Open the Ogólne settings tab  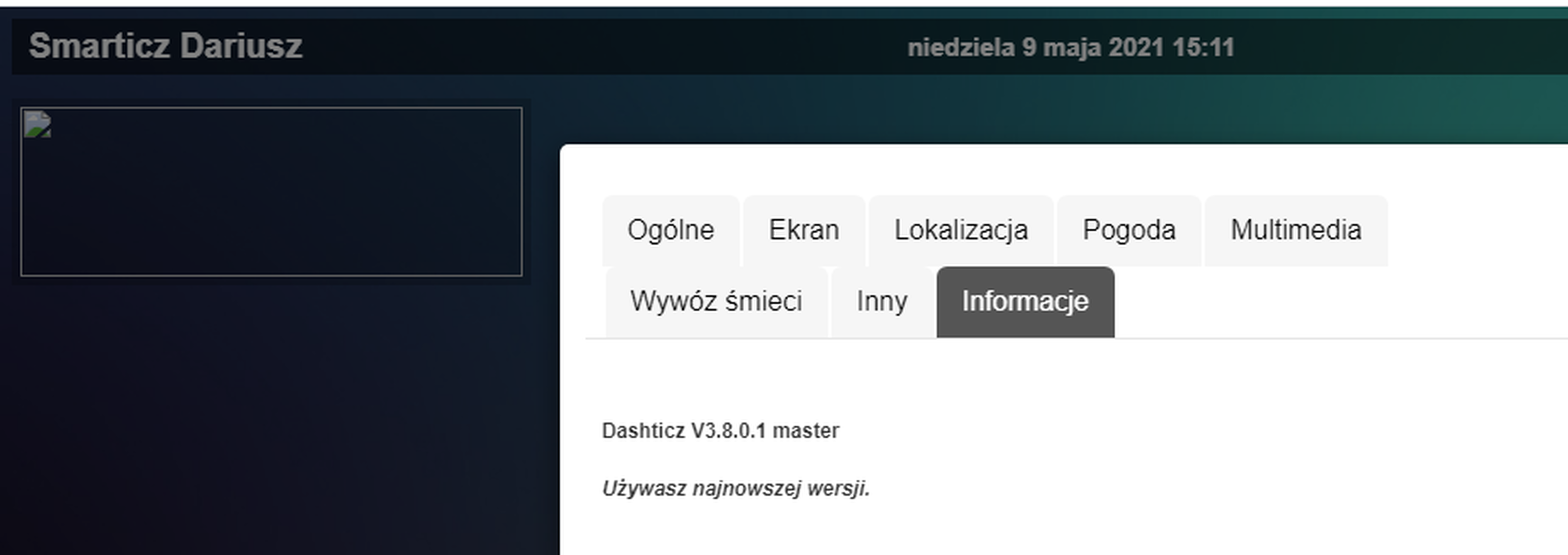tap(671, 231)
